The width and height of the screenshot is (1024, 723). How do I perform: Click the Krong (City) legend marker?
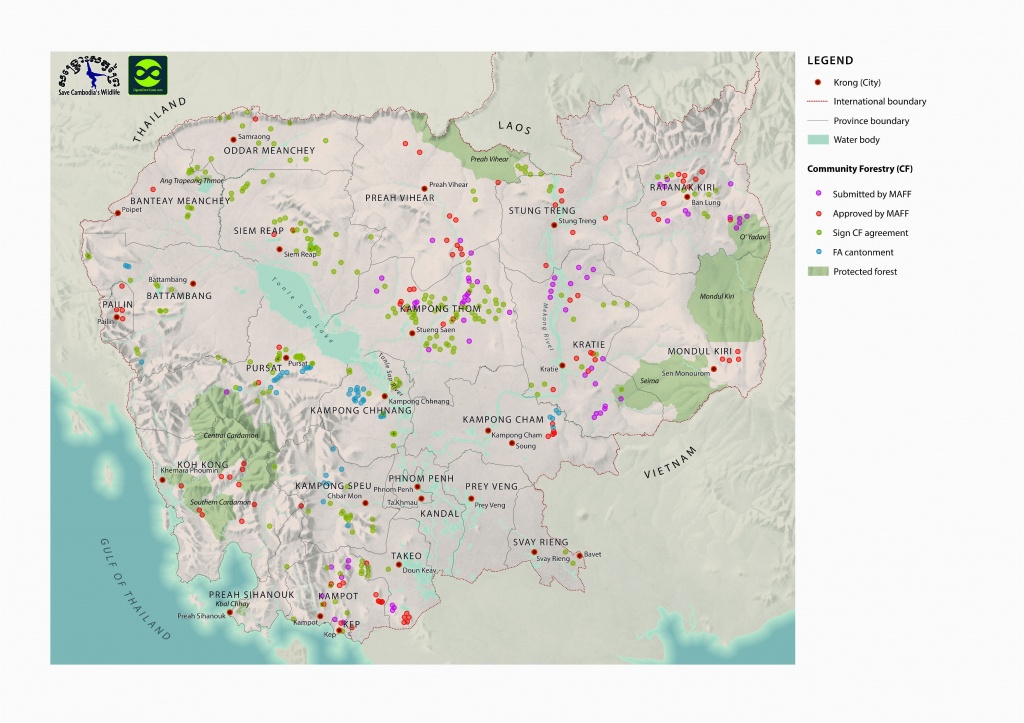click(817, 83)
